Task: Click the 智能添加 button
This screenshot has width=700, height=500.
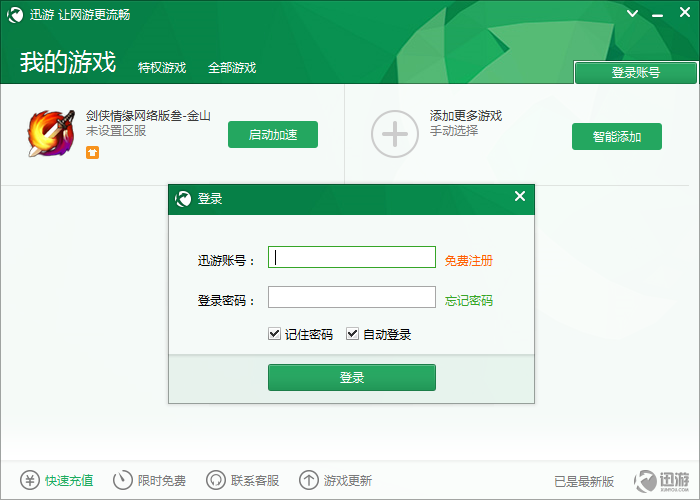Action: coord(617,137)
